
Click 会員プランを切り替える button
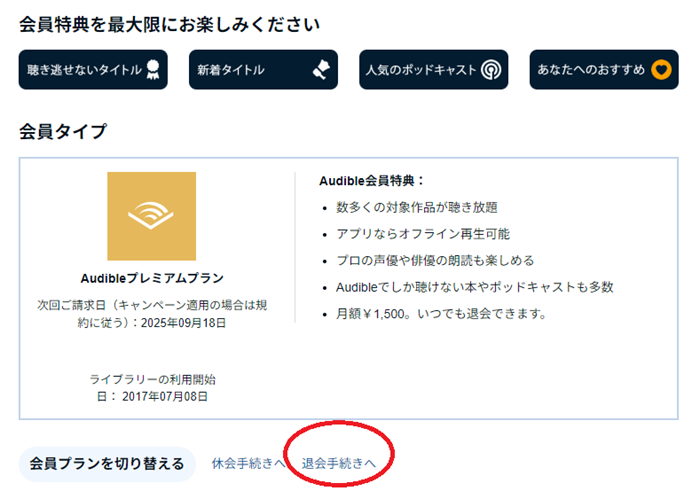pyautogui.click(x=107, y=464)
